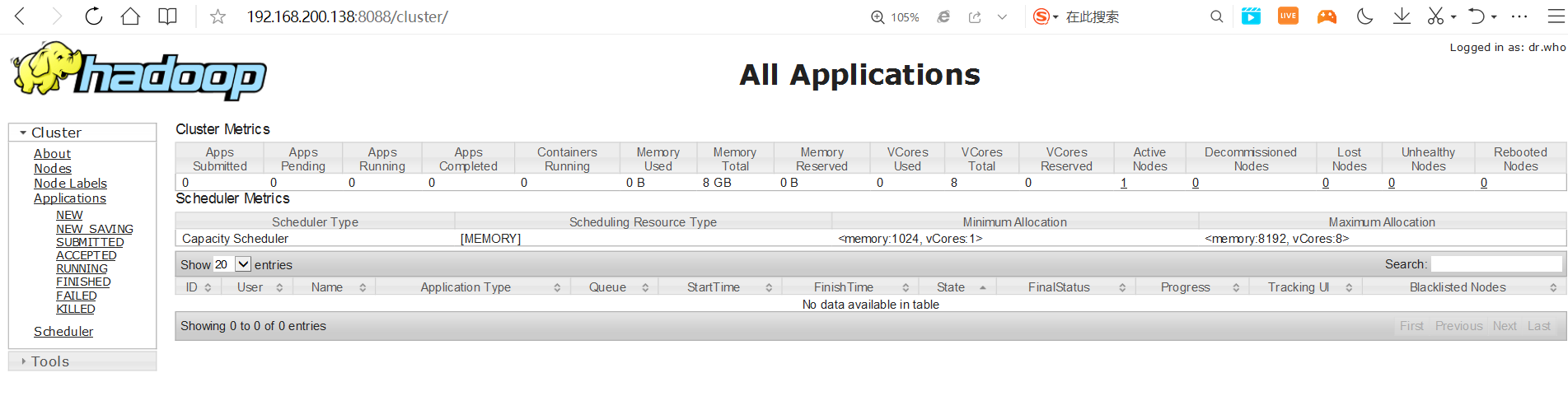Sort table by the Application Type column
This screenshot has height=410, width=1568.
466,287
